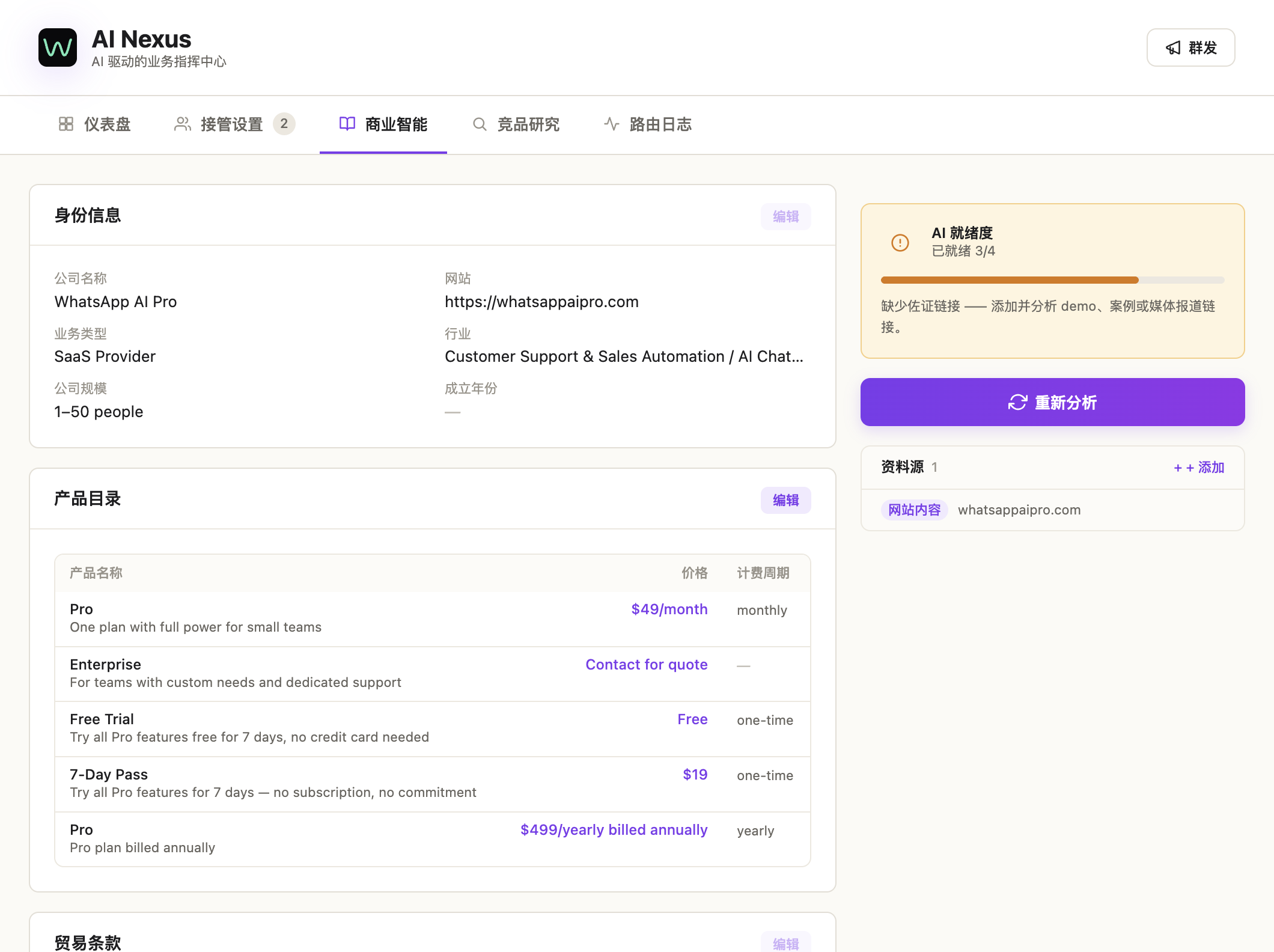Click the https://whatsappaipro.com website value

(x=541, y=302)
